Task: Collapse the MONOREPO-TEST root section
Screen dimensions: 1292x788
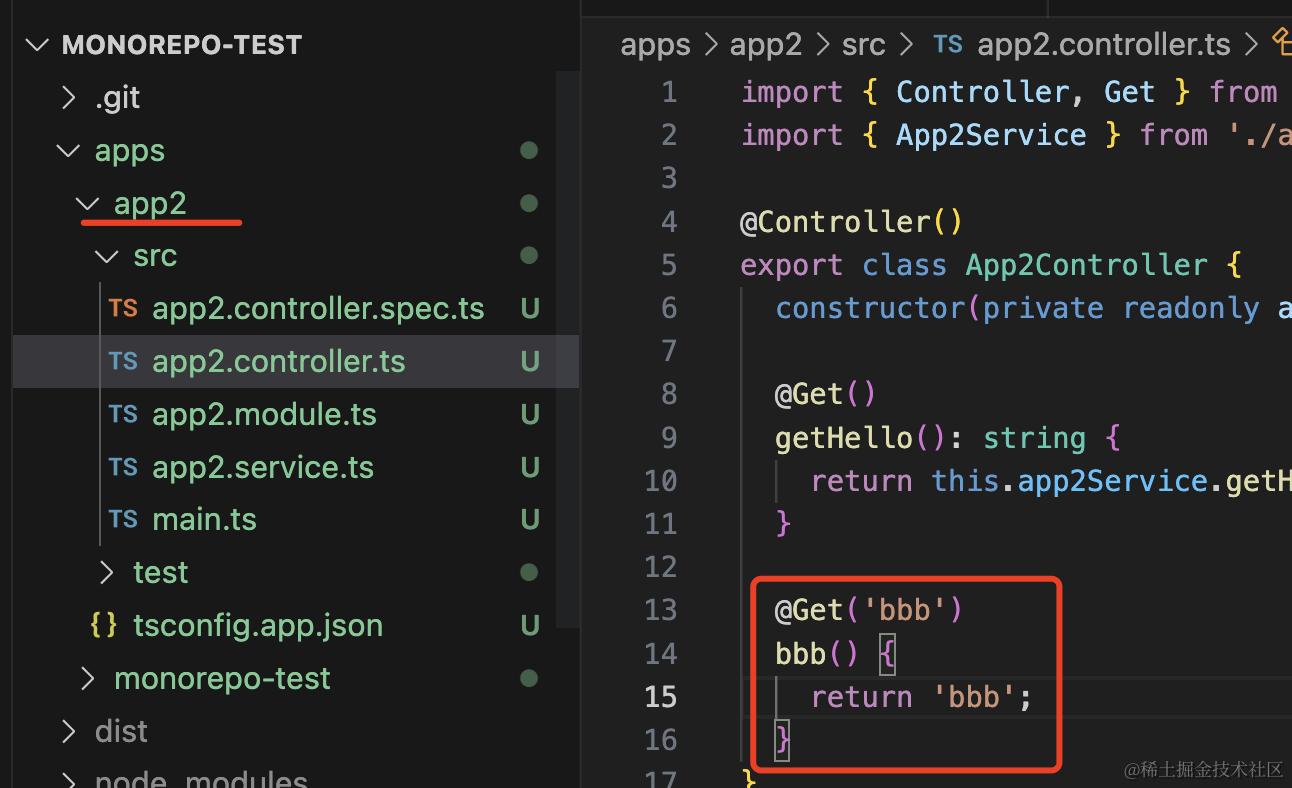Action: pyautogui.click(x=38, y=45)
